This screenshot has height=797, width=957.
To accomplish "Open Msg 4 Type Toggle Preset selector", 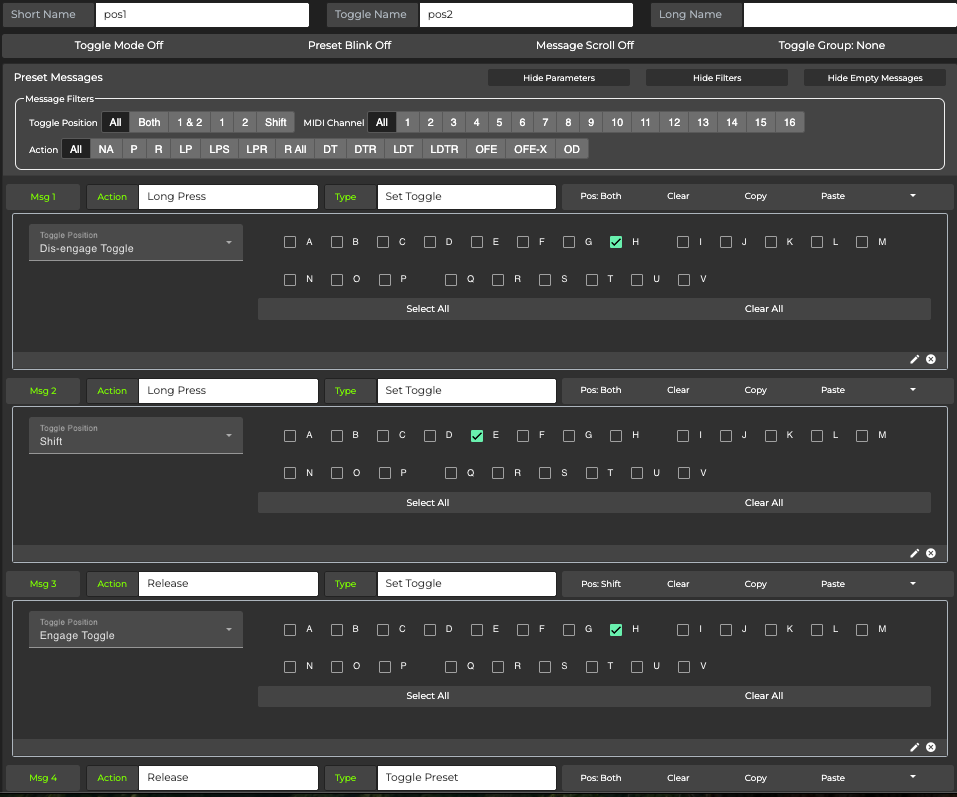I will click(x=466, y=777).
